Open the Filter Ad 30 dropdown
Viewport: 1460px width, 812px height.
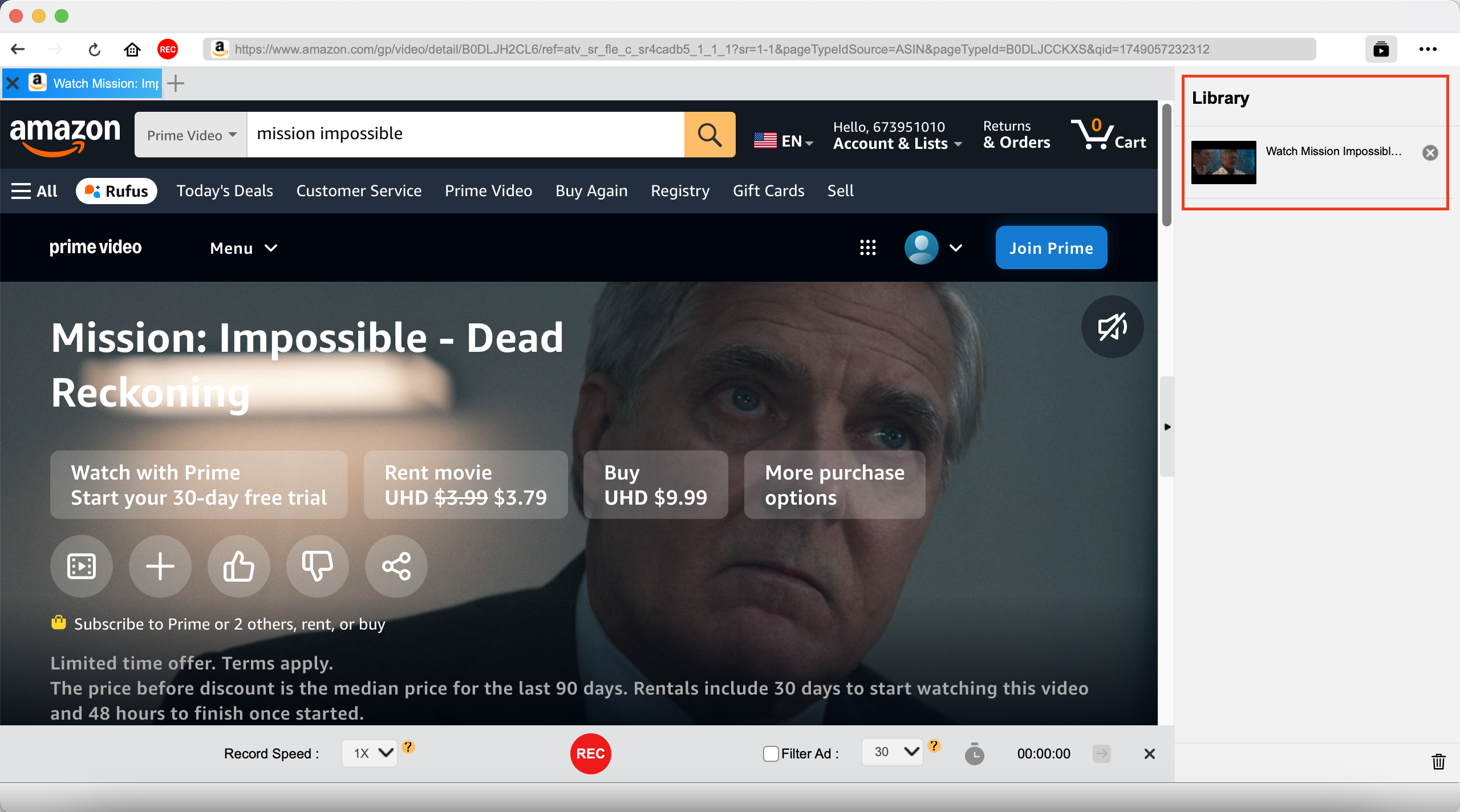pyautogui.click(x=892, y=752)
